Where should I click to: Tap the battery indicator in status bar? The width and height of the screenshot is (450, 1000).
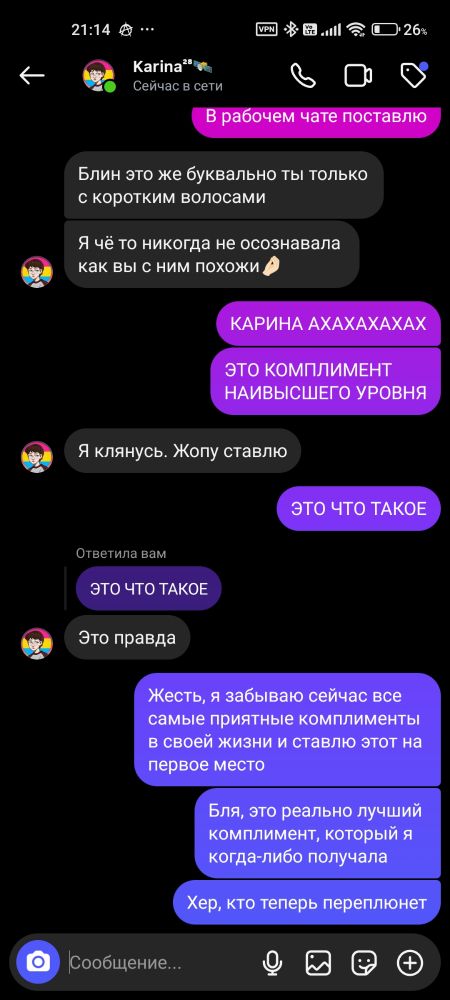tap(384, 29)
